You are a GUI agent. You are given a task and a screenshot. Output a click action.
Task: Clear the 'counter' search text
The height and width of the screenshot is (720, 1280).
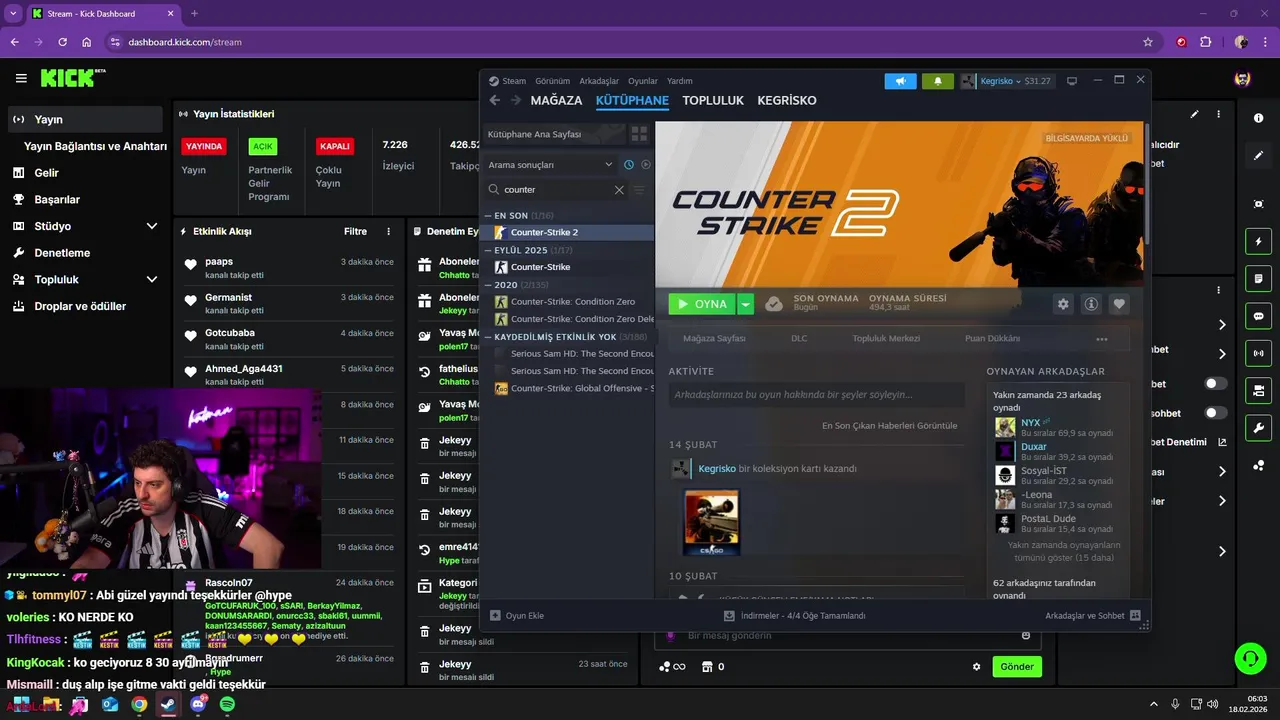tap(619, 189)
